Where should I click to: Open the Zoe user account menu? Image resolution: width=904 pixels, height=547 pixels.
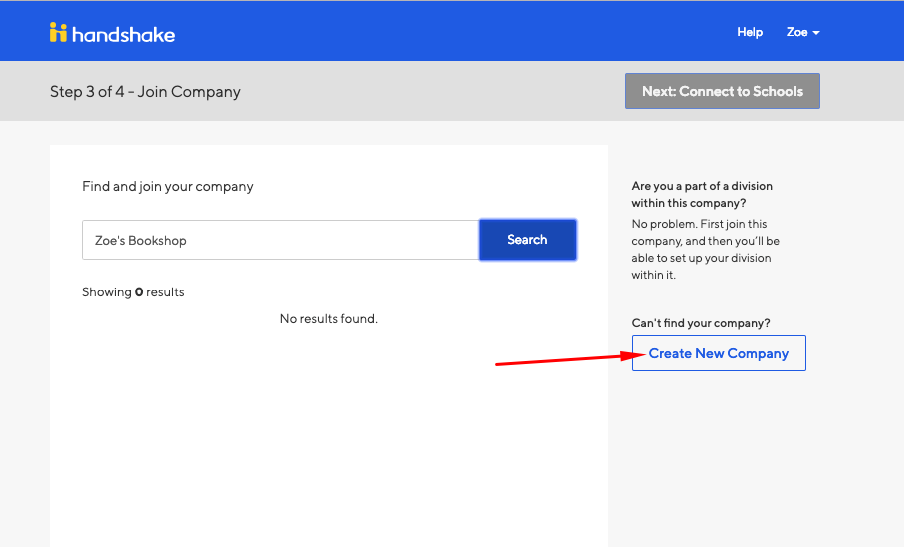click(803, 32)
